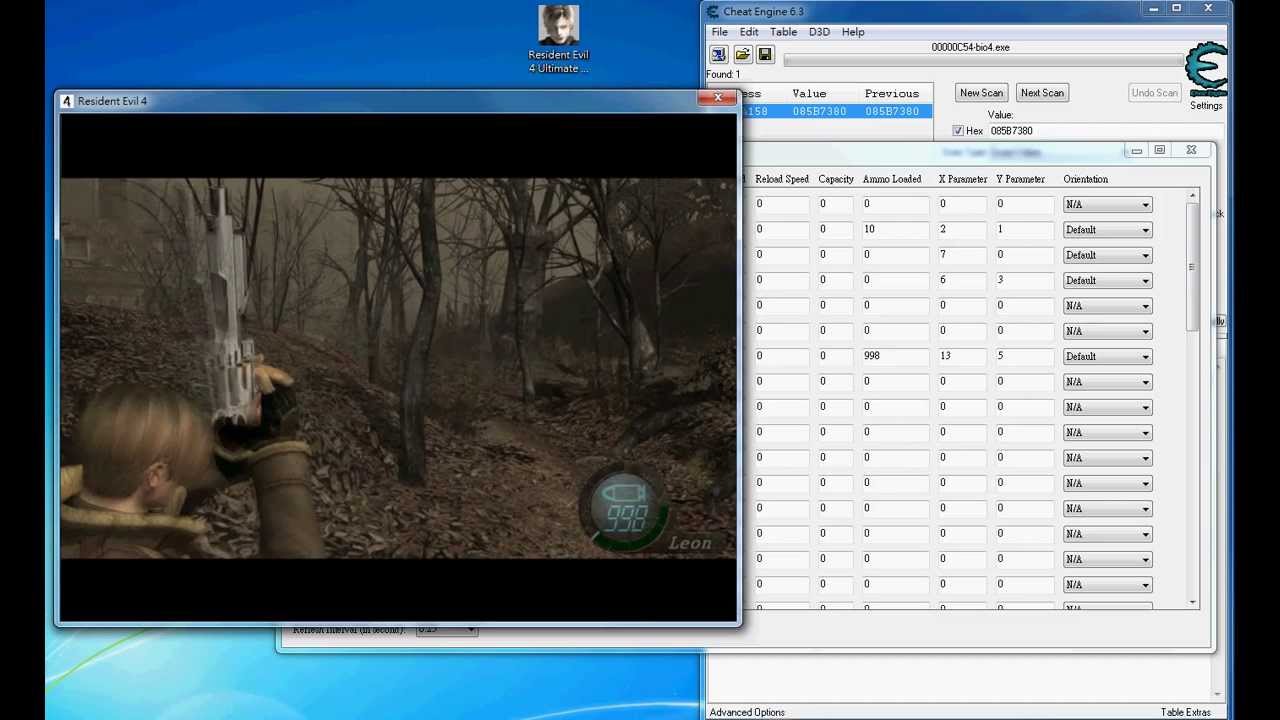Image resolution: width=1280 pixels, height=720 pixels.
Task: Save the cheat table with floppy icon
Action: pyautogui.click(x=765, y=55)
